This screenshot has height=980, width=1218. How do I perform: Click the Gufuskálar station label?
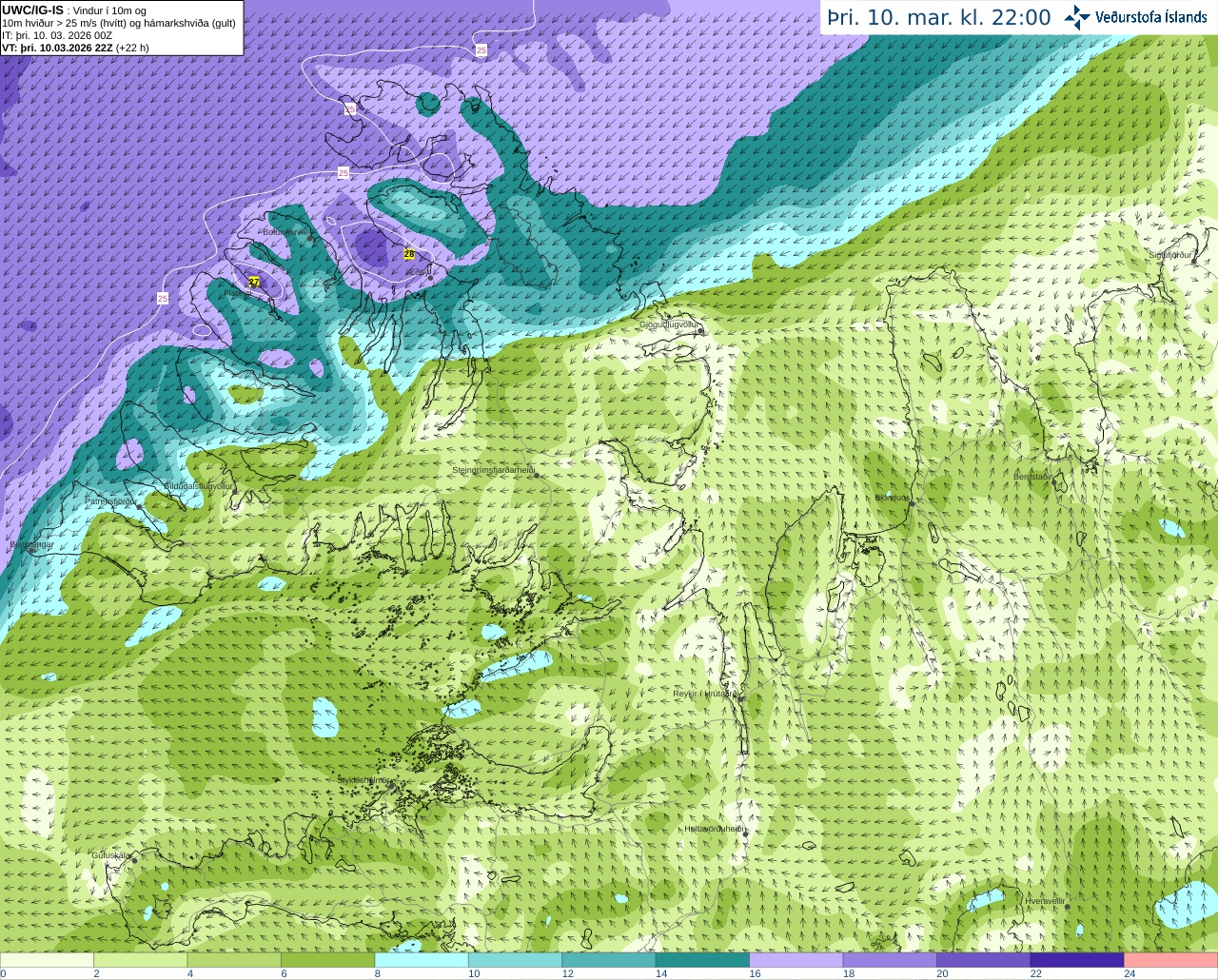pyautogui.click(x=110, y=854)
